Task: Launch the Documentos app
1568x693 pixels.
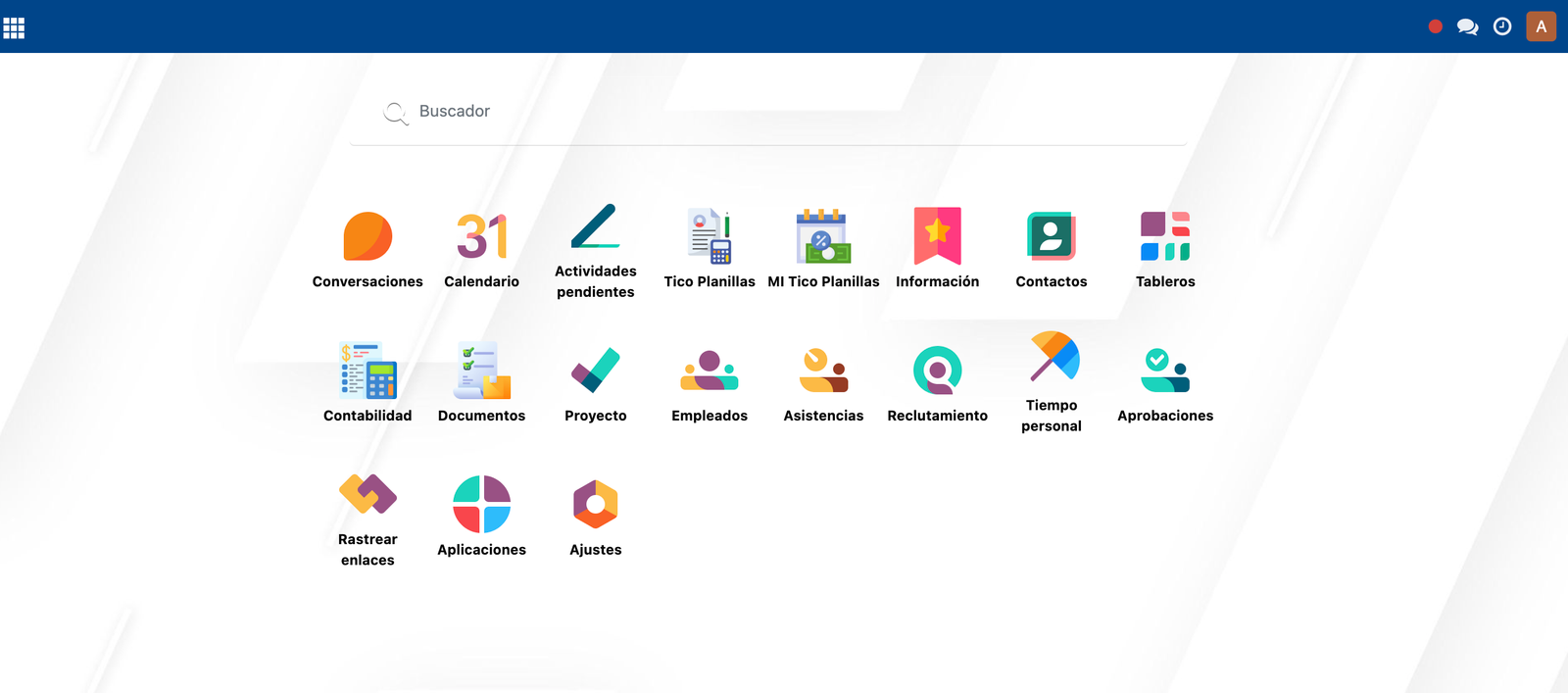Action: pyautogui.click(x=481, y=371)
